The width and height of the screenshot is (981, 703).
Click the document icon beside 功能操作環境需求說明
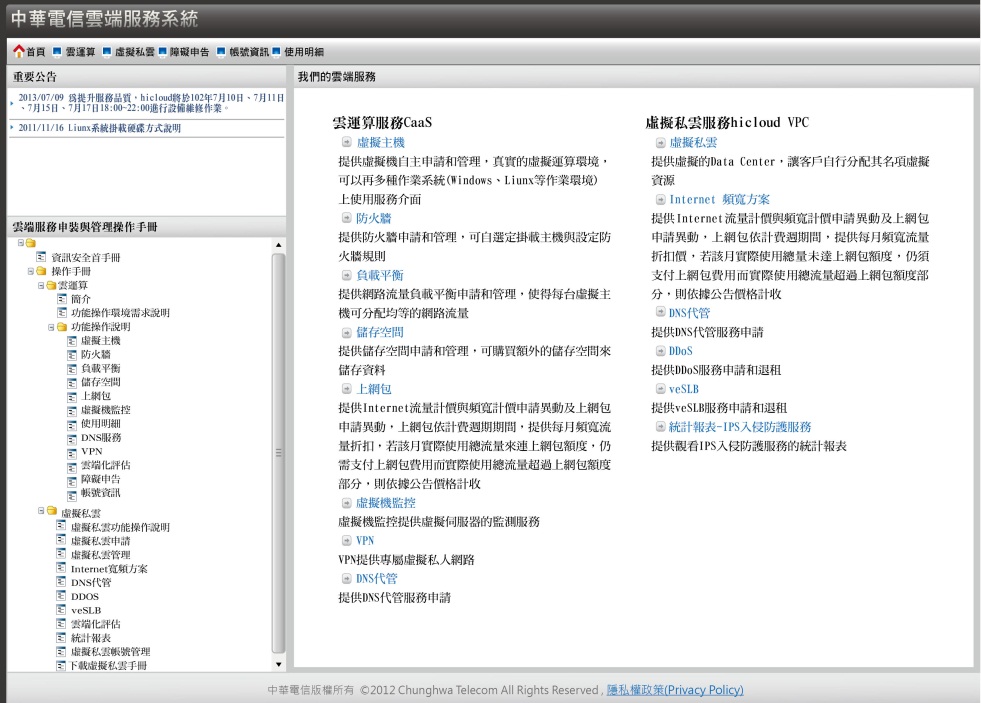click(x=61, y=313)
